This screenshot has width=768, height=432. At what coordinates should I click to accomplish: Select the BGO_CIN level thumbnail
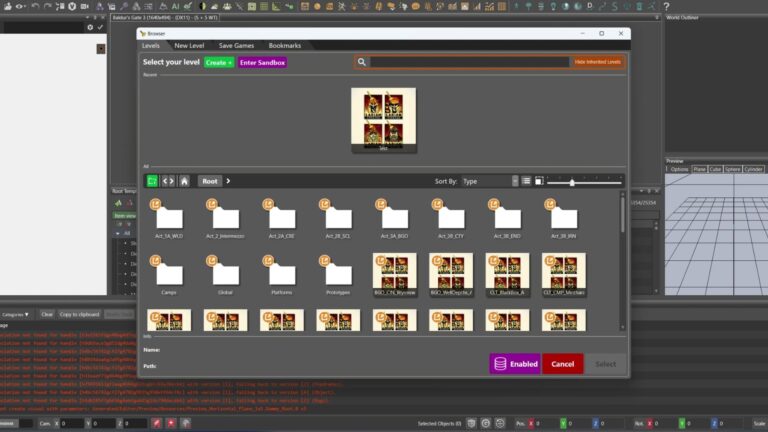coord(394,274)
